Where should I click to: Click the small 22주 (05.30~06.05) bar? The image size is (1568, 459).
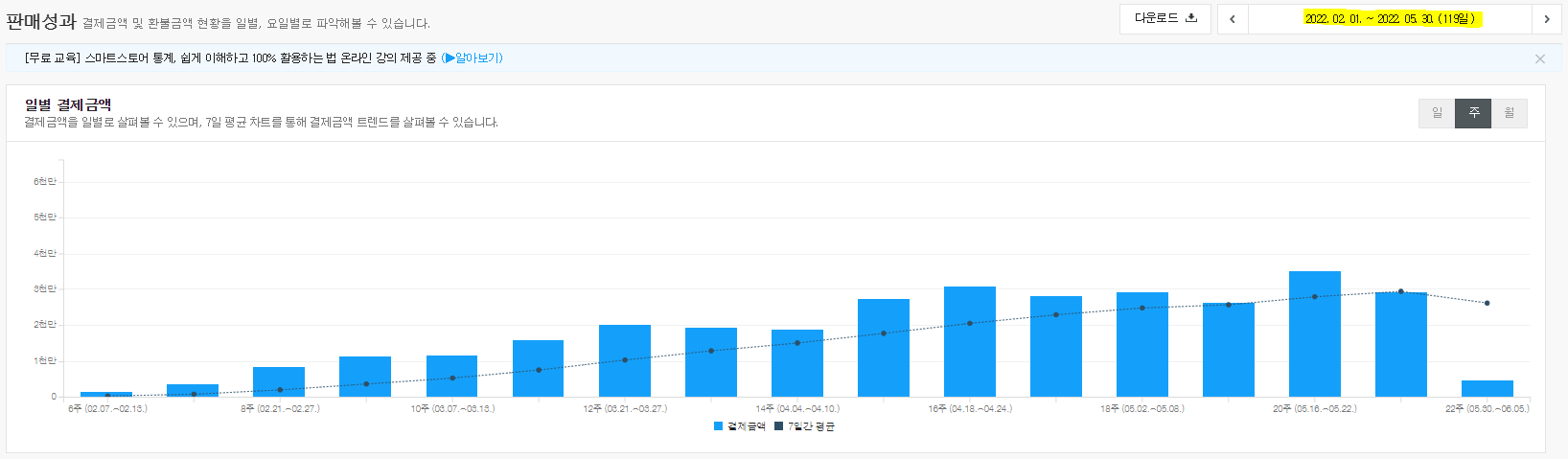point(1487,389)
